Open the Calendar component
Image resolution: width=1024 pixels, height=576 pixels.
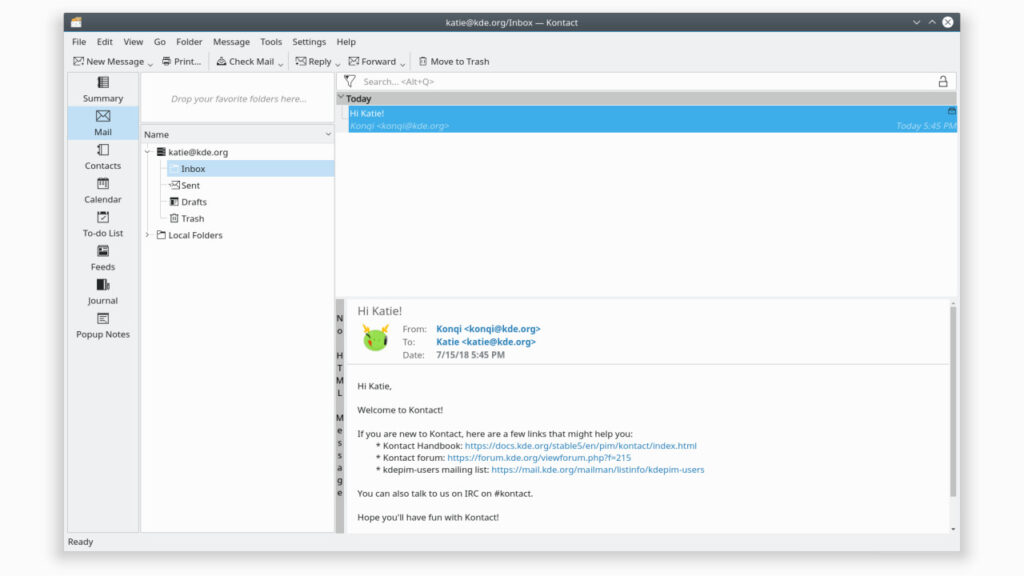coord(103,190)
